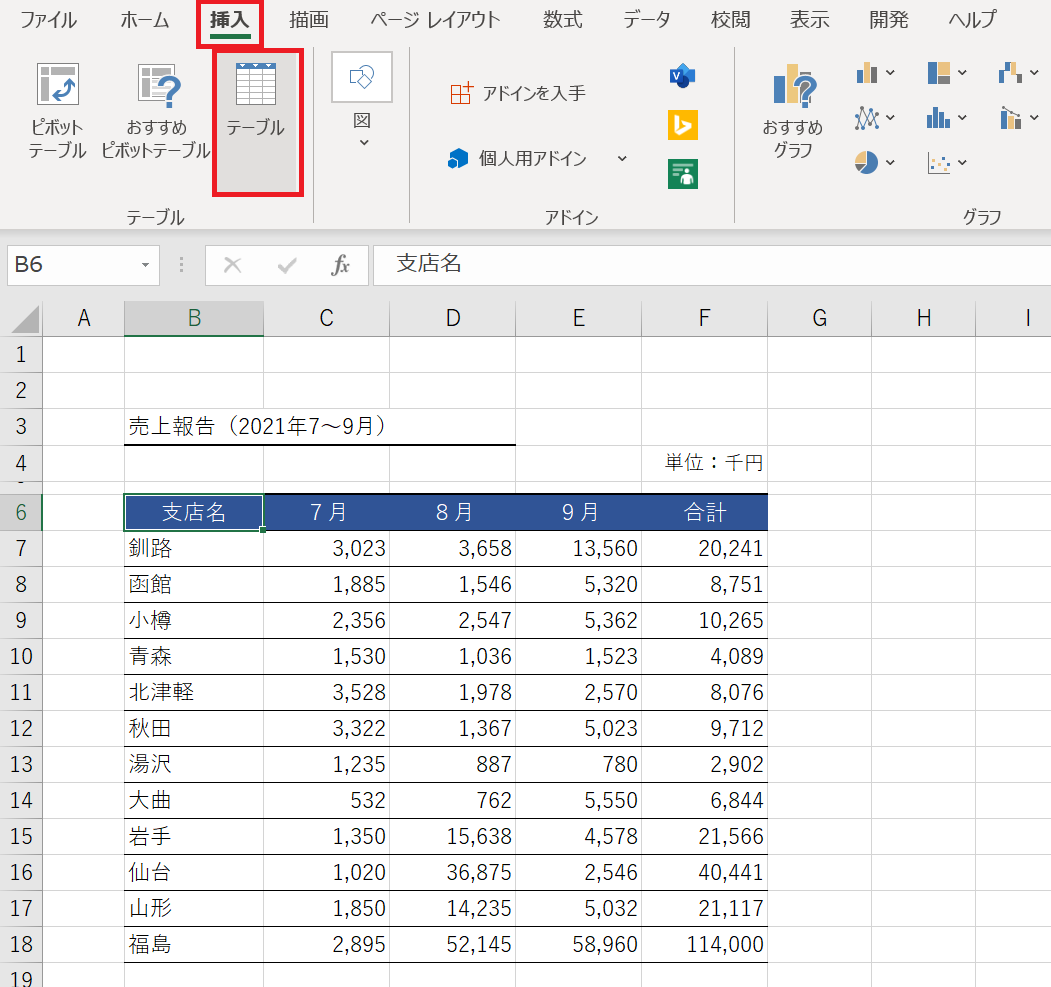This screenshot has height=987, width=1051.
Task: Click the formula bar containing 支店名
Action: click(x=712, y=265)
